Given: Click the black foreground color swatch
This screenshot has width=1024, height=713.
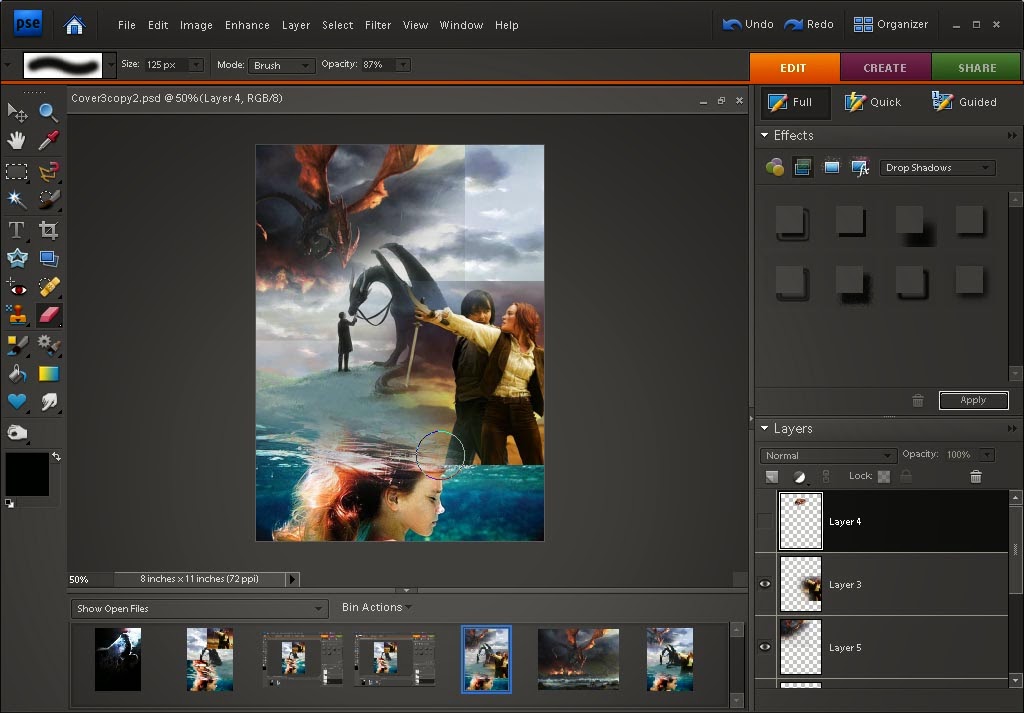Looking at the screenshot, I should [x=27, y=475].
